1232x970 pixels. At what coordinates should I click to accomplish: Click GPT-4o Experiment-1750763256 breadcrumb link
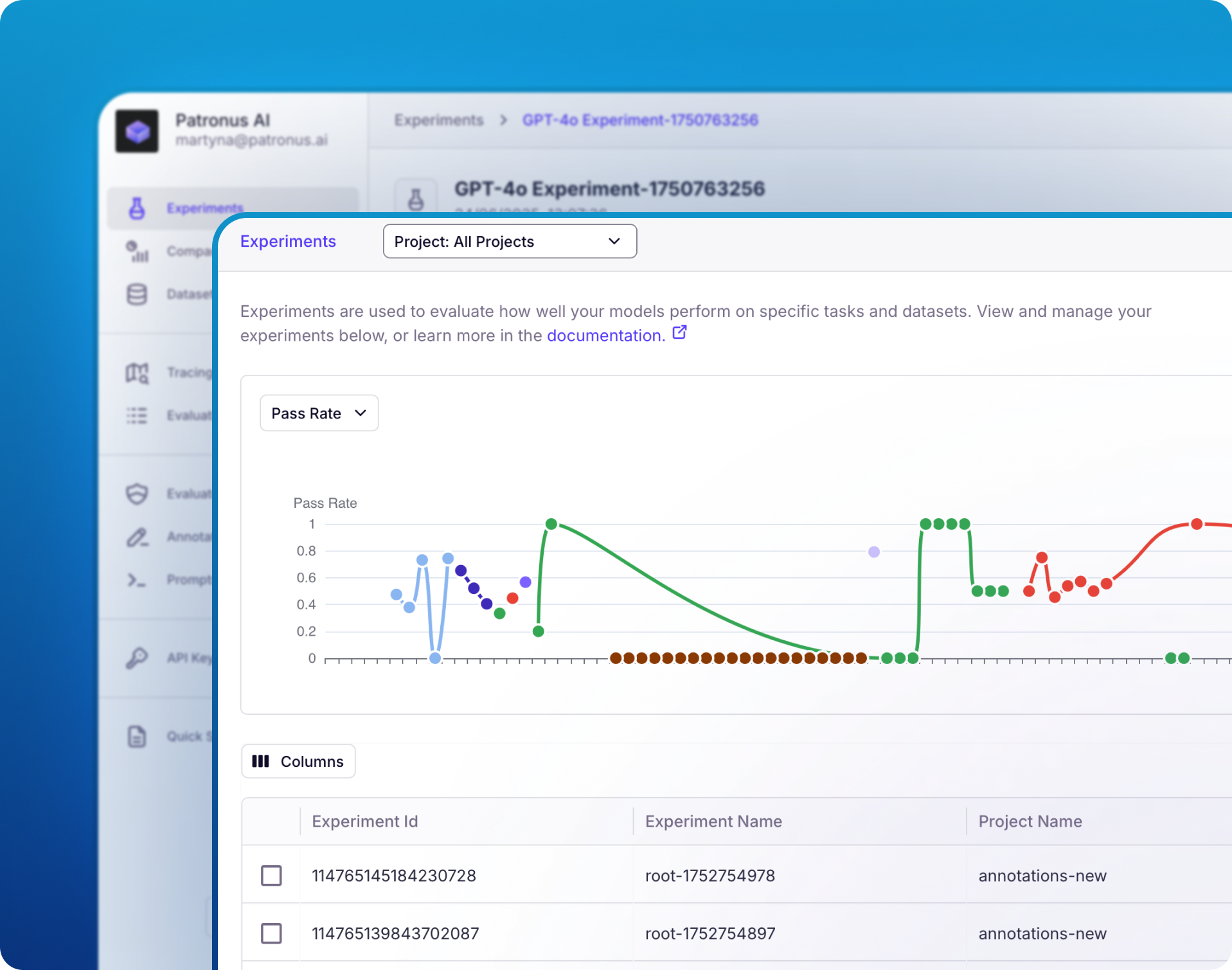pos(640,120)
